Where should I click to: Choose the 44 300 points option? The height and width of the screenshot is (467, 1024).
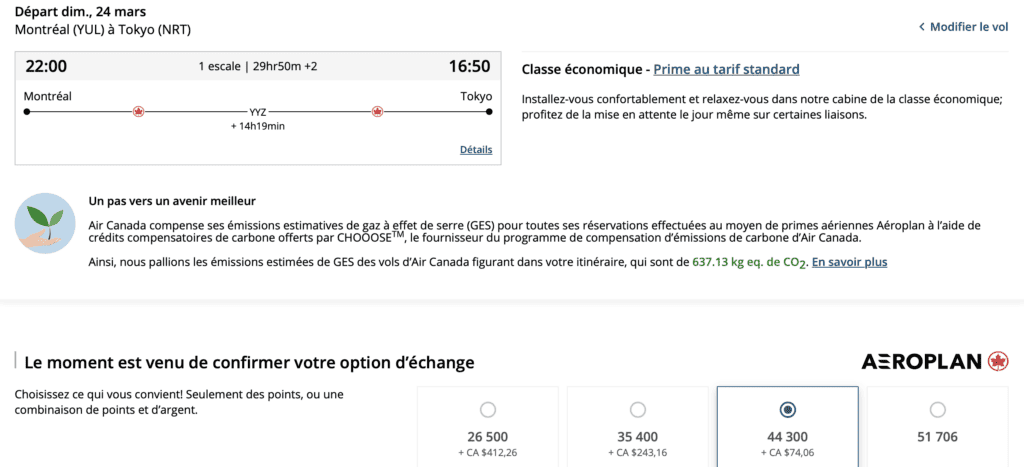pos(787,410)
